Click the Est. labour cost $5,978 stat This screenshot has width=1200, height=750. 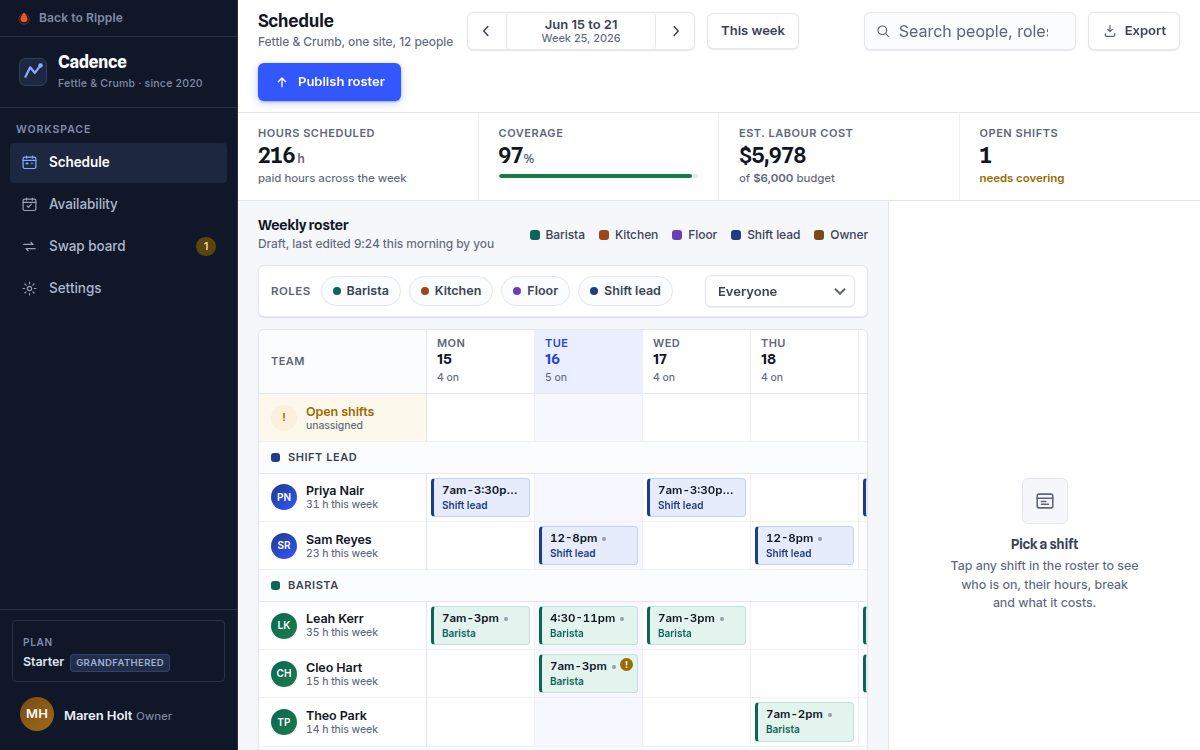838,156
